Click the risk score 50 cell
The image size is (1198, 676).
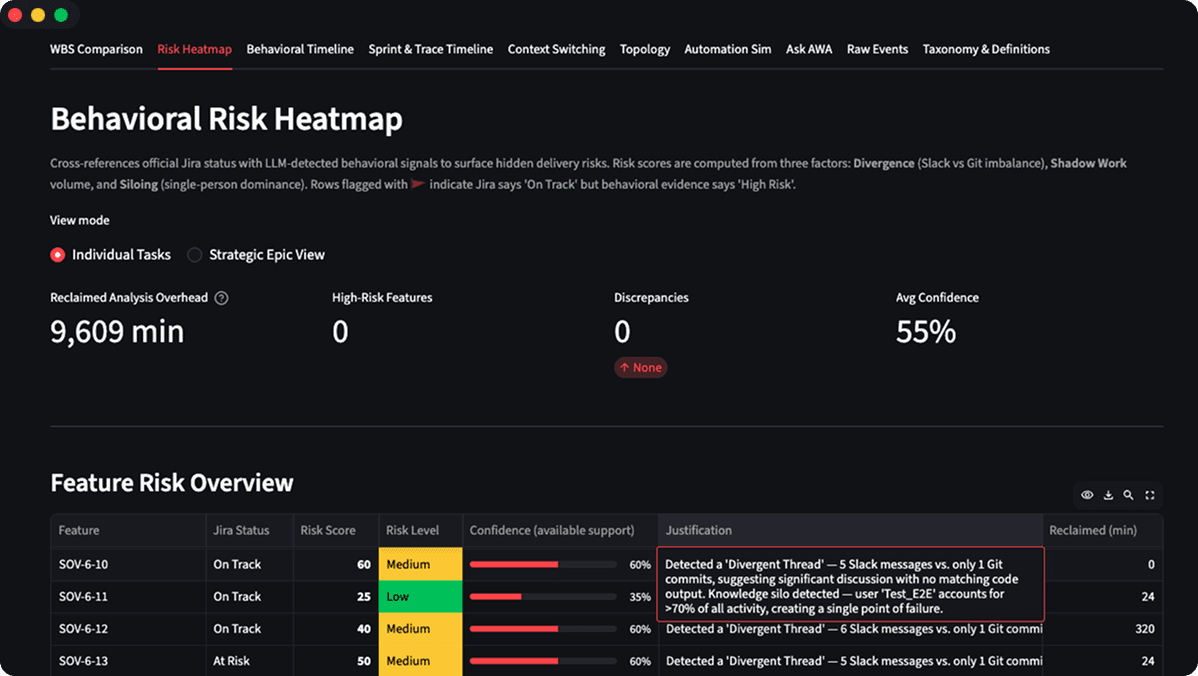(335, 661)
